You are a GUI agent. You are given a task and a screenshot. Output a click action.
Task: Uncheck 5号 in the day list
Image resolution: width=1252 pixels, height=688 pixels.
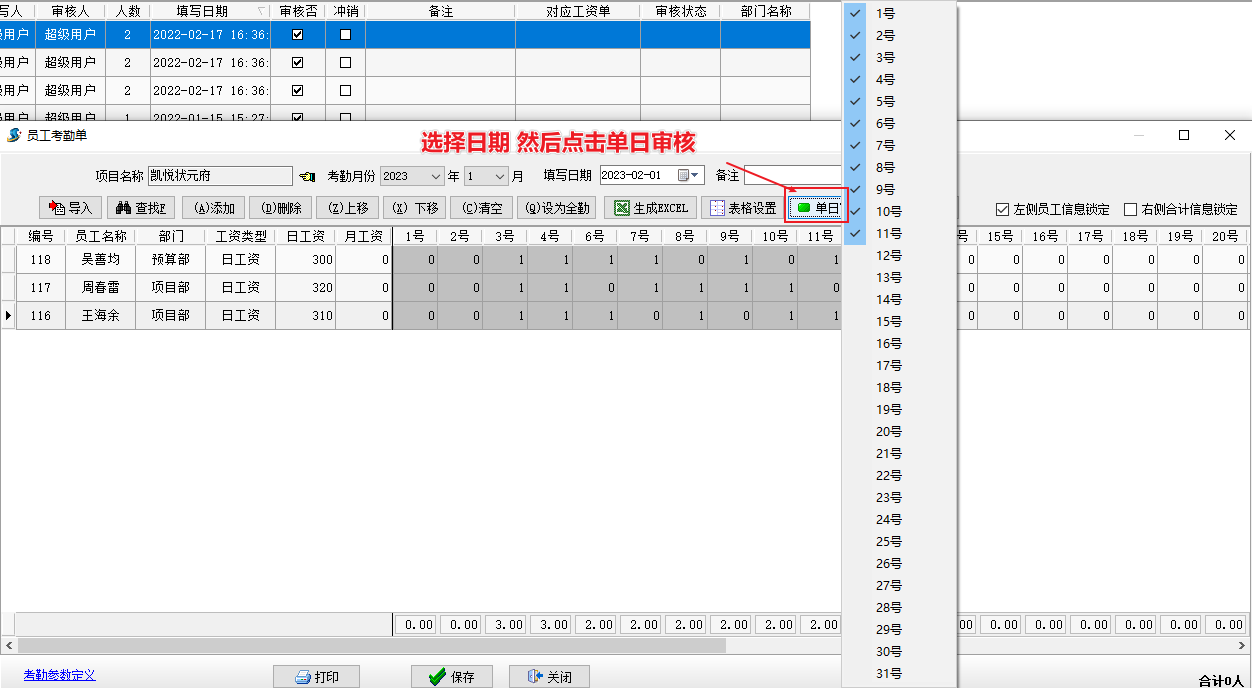tap(886, 102)
